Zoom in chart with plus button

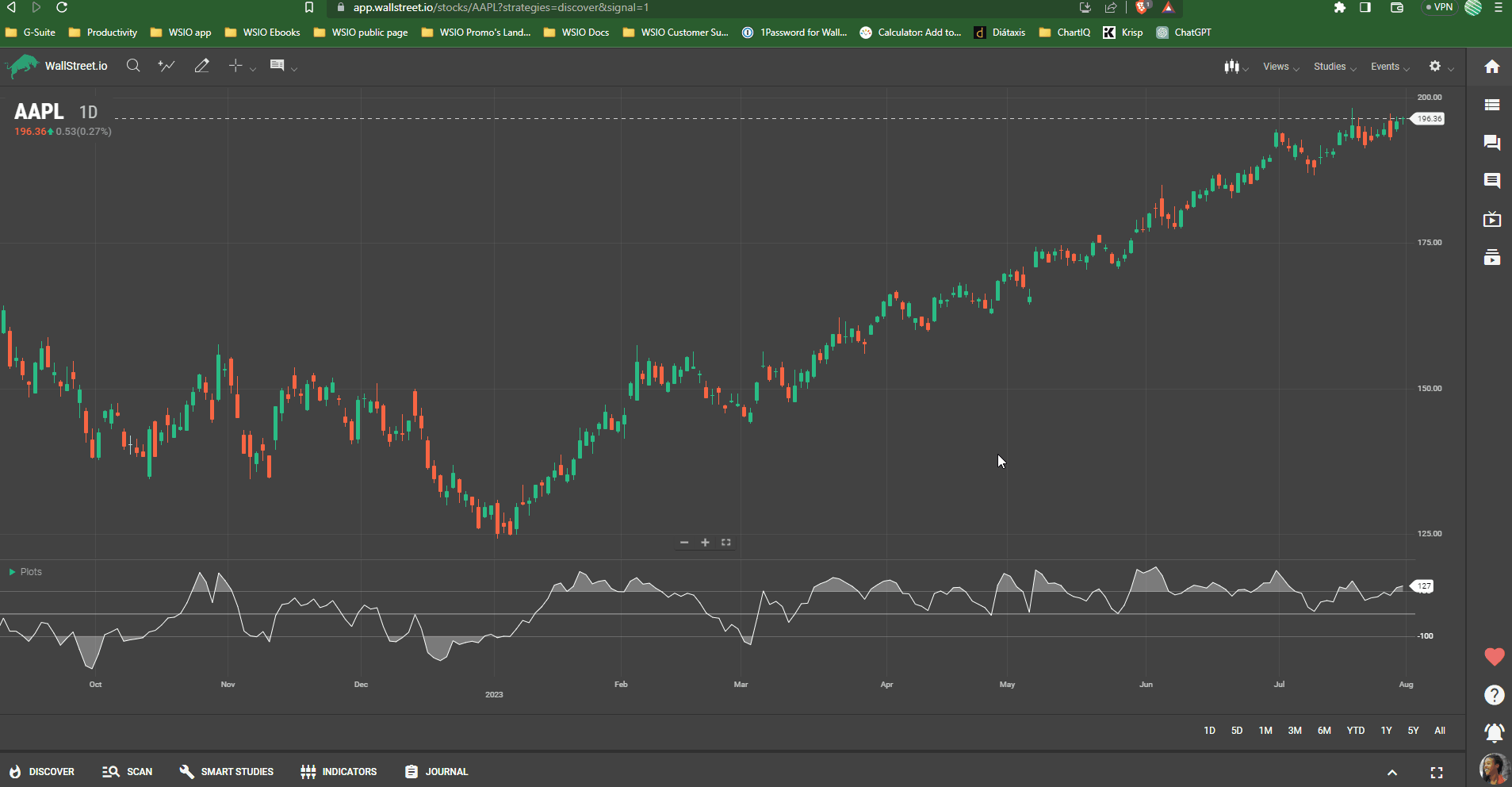[705, 543]
